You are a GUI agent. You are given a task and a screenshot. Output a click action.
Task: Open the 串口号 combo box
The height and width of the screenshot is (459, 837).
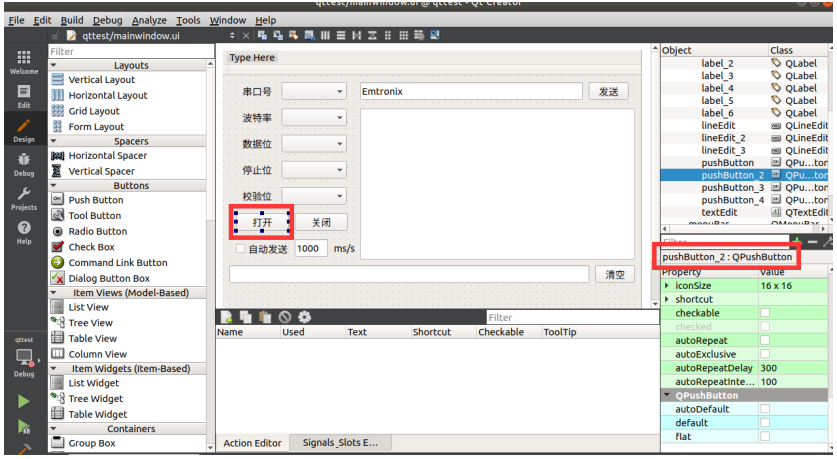click(314, 91)
